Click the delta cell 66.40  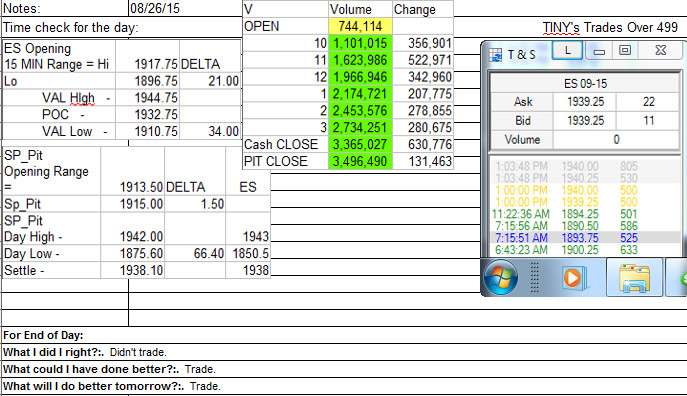point(195,254)
